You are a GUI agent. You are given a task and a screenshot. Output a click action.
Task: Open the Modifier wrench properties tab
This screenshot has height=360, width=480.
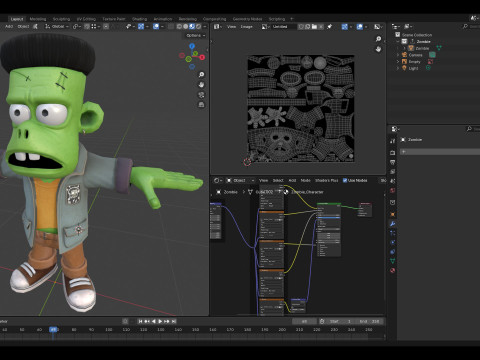pos(392,224)
